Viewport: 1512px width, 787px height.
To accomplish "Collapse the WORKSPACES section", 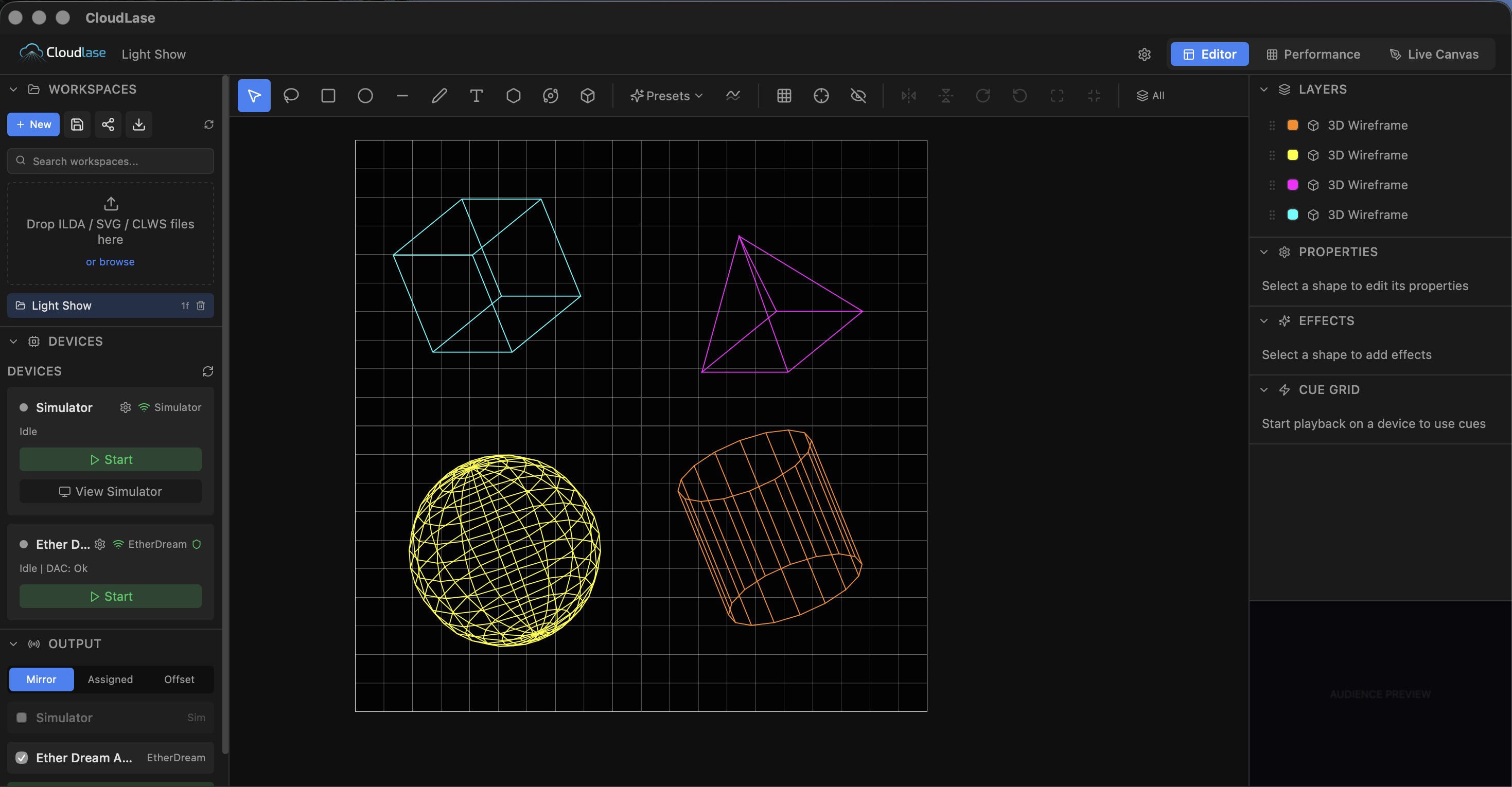I will point(12,88).
